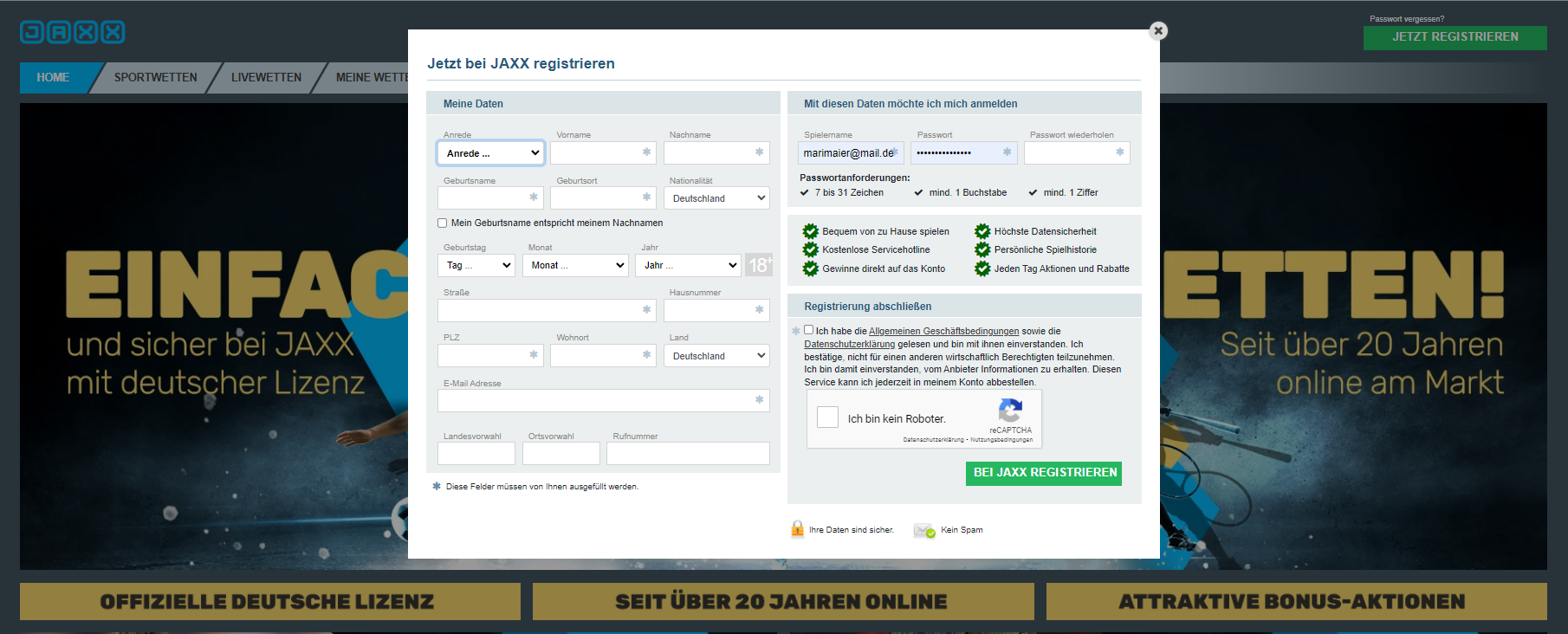Click the JAXX logo
The image size is (1568, 634).
pyautogui.click(x=73, y=32)
